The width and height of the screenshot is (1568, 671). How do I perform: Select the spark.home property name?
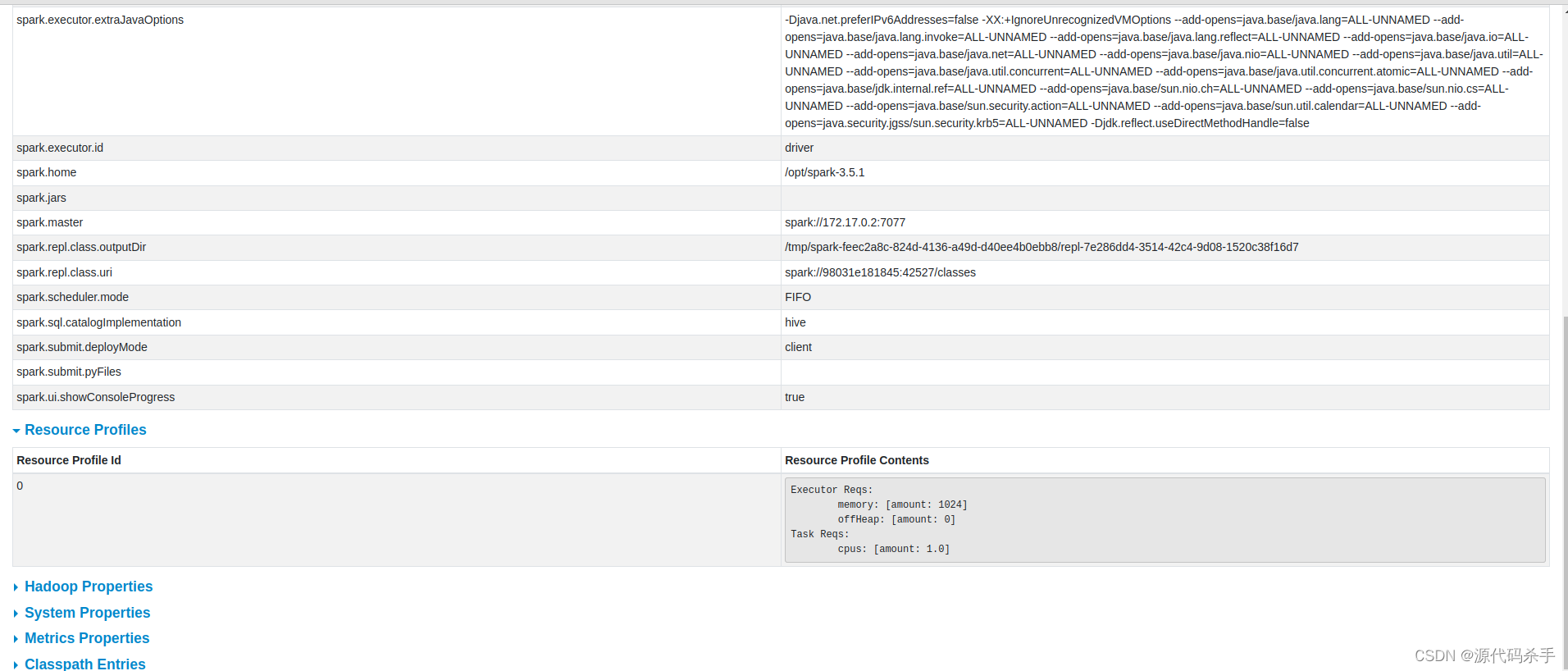pyautogui.click(x=46, y=172)
